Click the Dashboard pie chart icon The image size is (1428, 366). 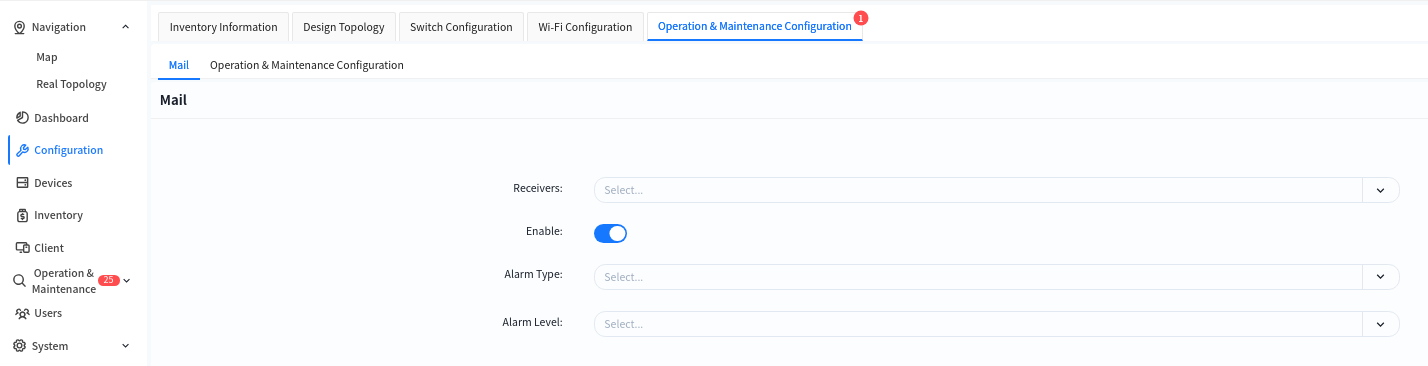22,118
